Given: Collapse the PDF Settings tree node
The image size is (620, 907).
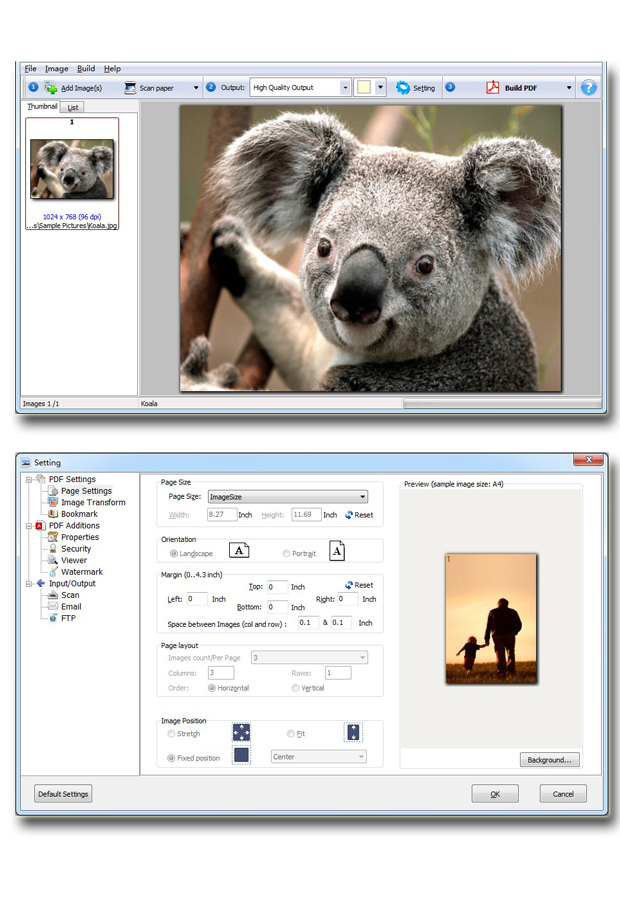Looking at the screenshot, I should [x=28, y=480].
